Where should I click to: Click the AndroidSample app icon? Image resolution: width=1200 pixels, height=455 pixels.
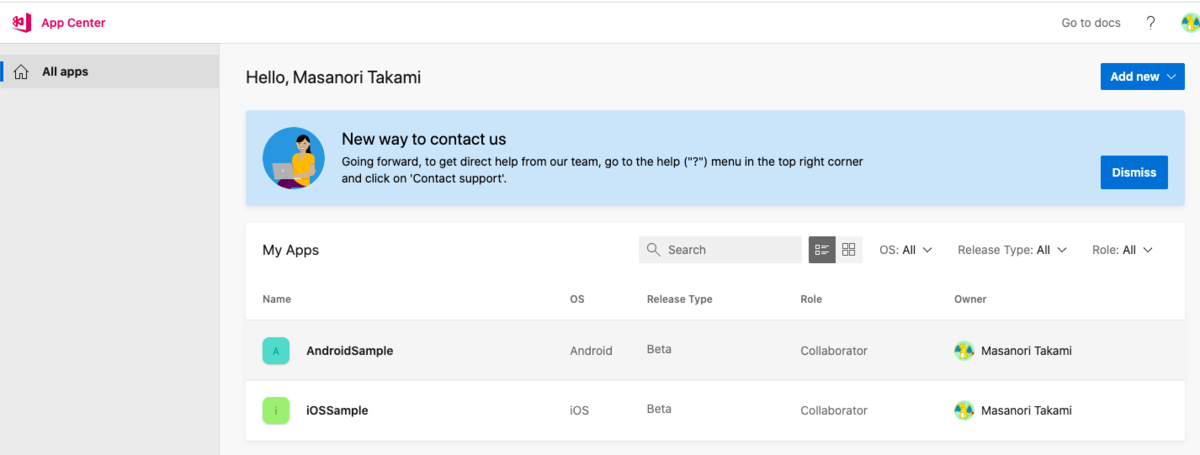276,351
